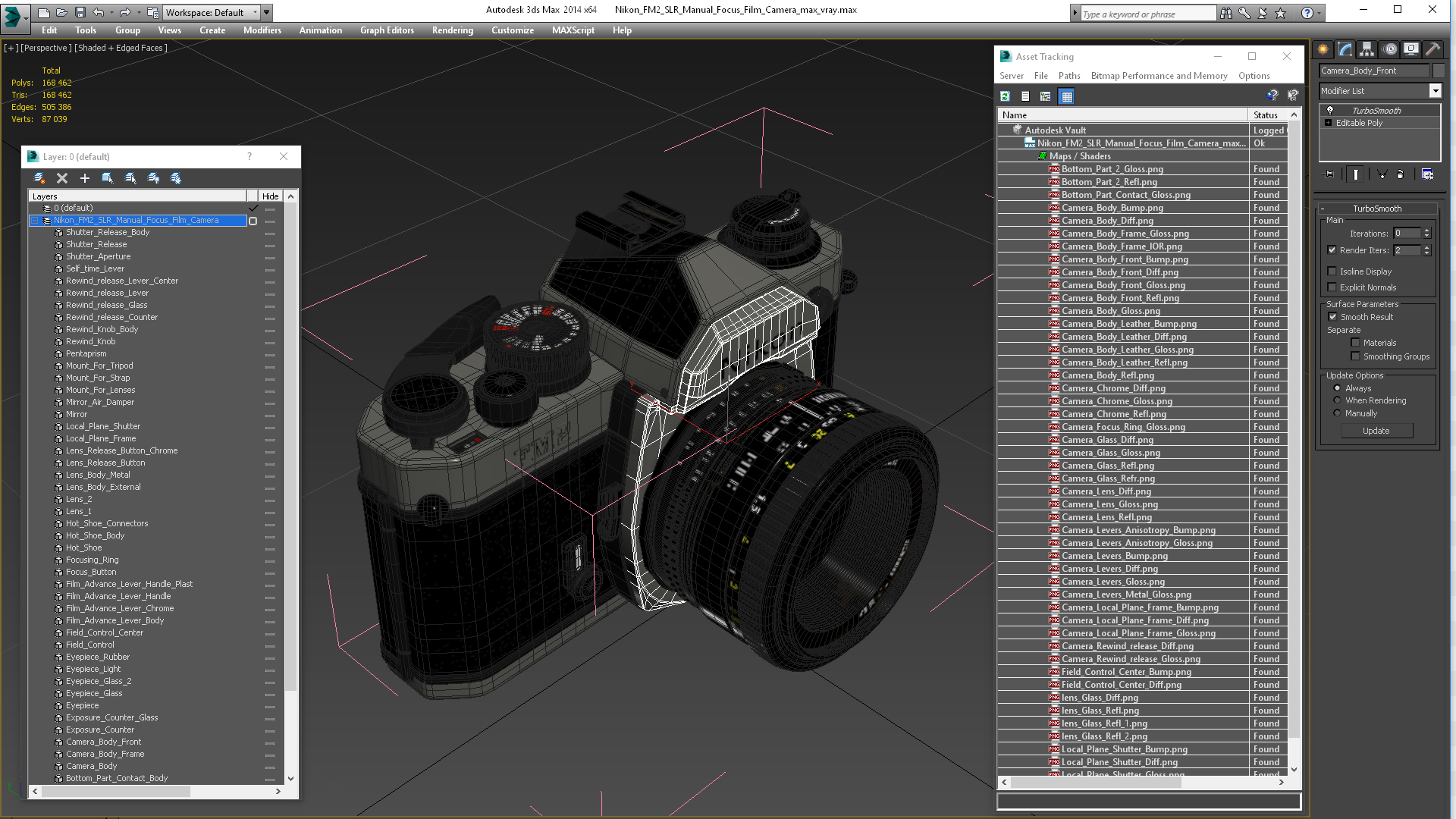Click Configure Modifier Sets icon

click(x=1427, y=174)
